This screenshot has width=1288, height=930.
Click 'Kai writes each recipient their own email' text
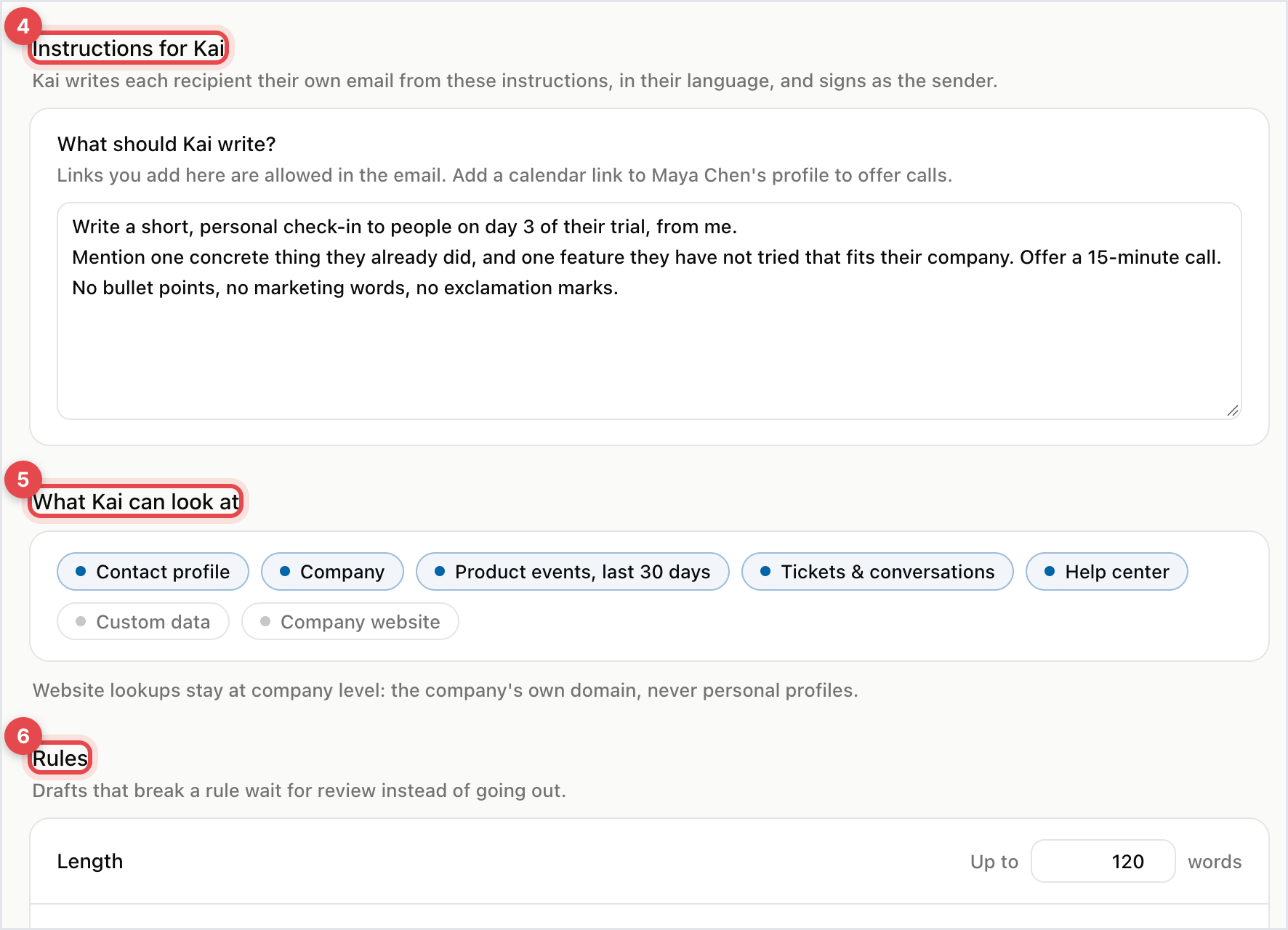pyautogui.click(x=514, y=80)
